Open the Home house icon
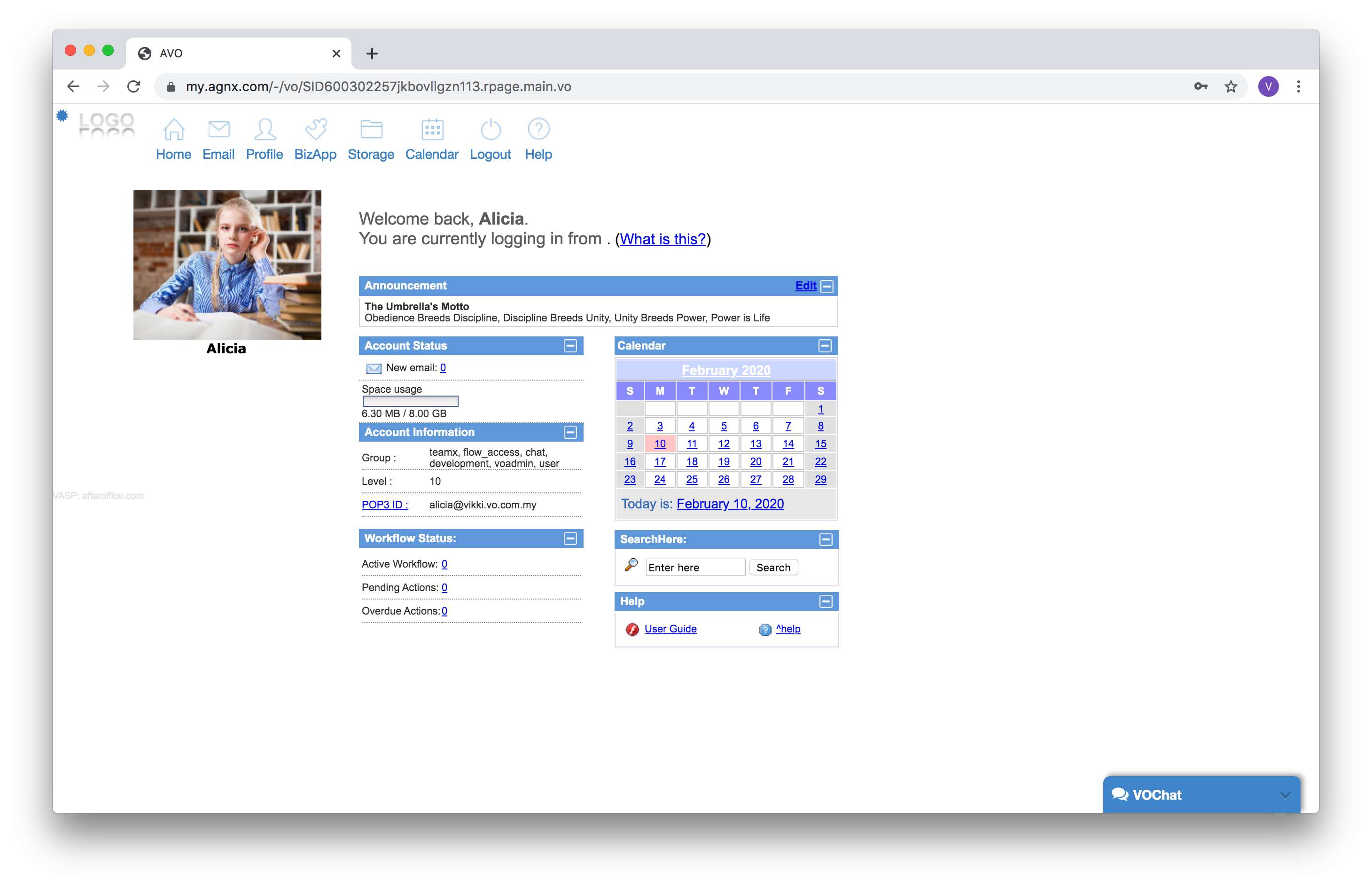 [x=173, y=130]
